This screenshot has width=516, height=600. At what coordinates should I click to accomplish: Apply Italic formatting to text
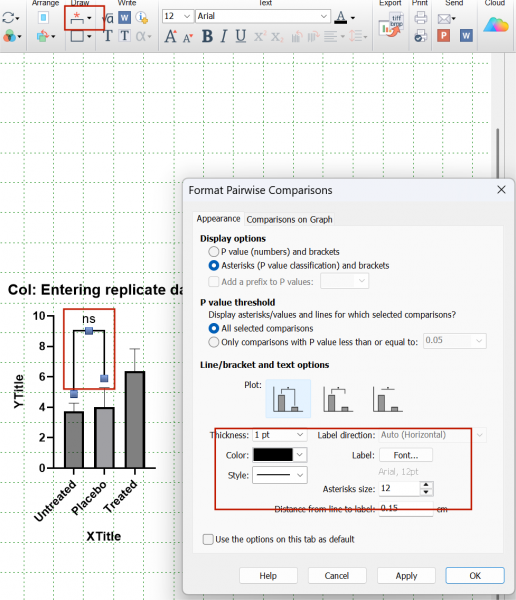point(224,36)
